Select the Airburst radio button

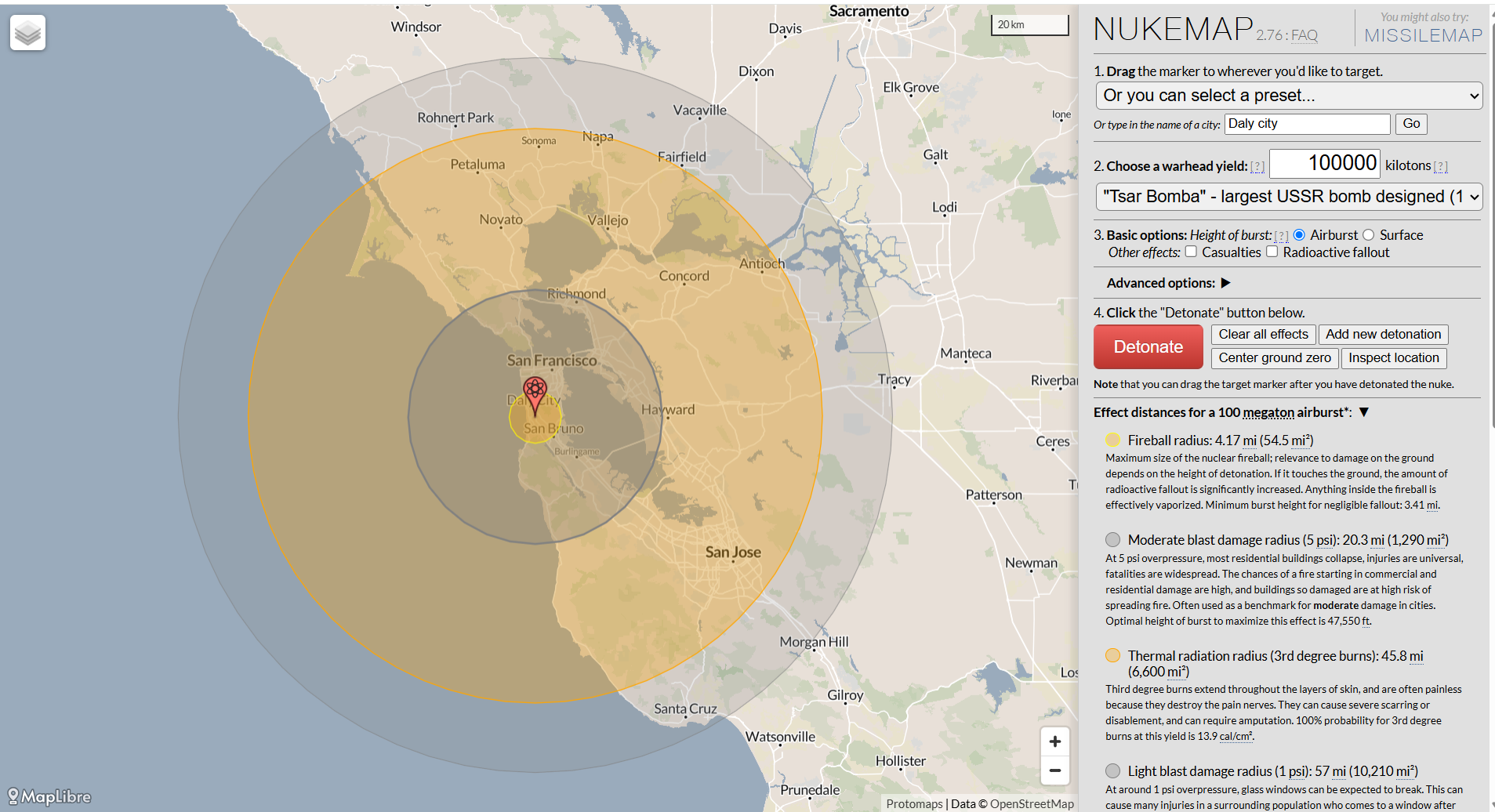click(x=1299, y=235)
